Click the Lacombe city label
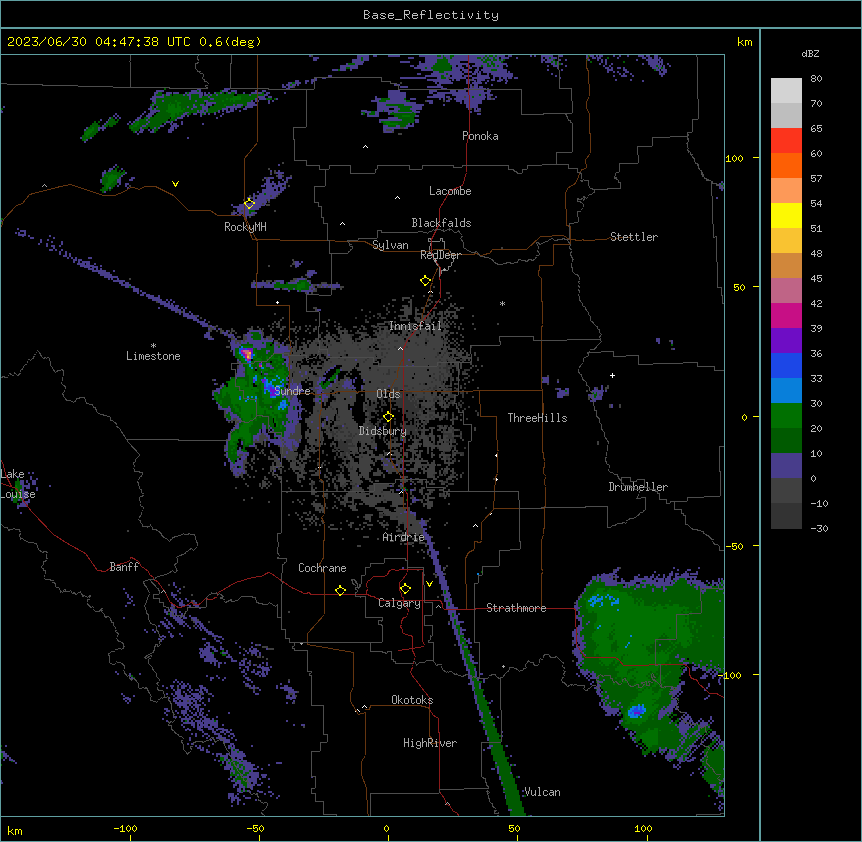This screenshot has width=862, height=842. coord(450,191)
